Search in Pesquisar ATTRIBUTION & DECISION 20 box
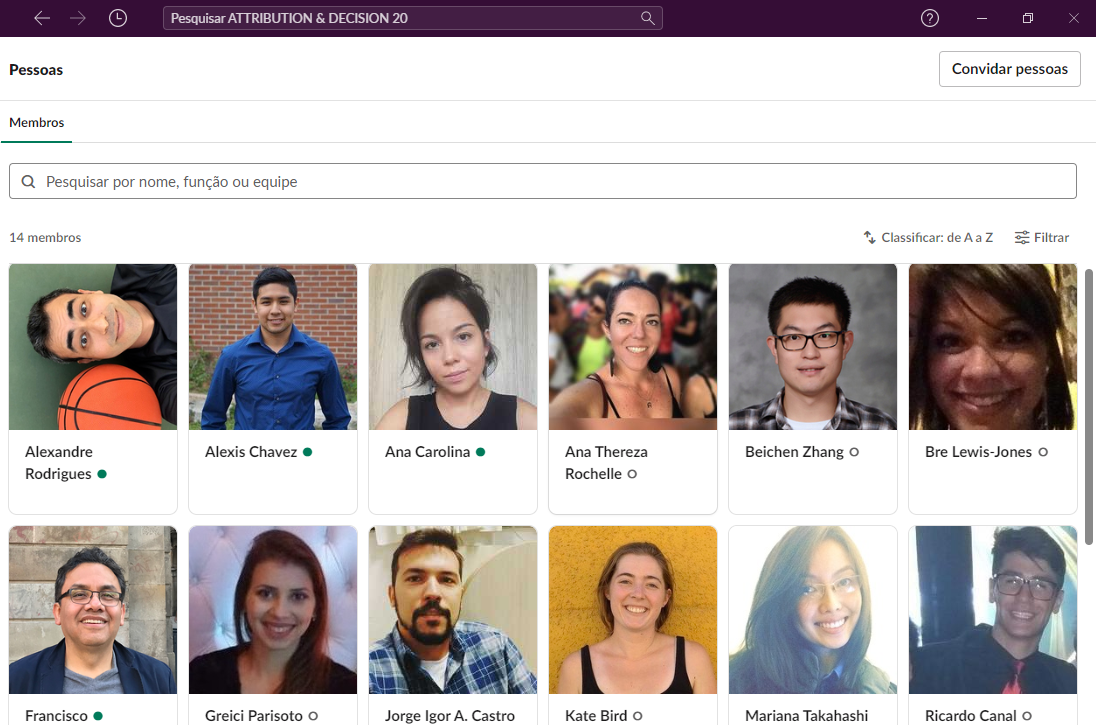 (412, 18)
